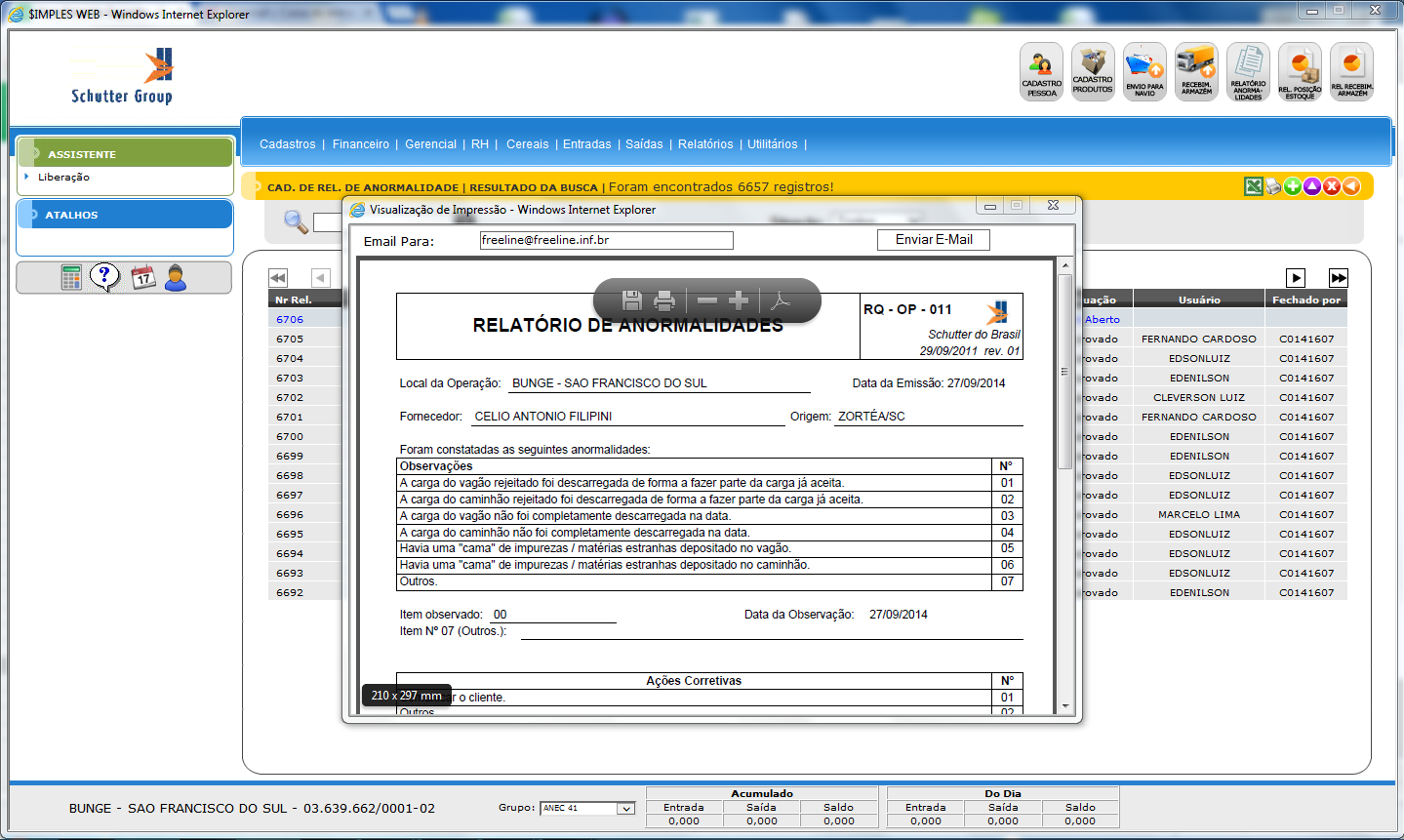This screenshot has width=1404, height=840.
Task: Click the Recebim. Armazém truck icon
Action: coord(1196,71)
